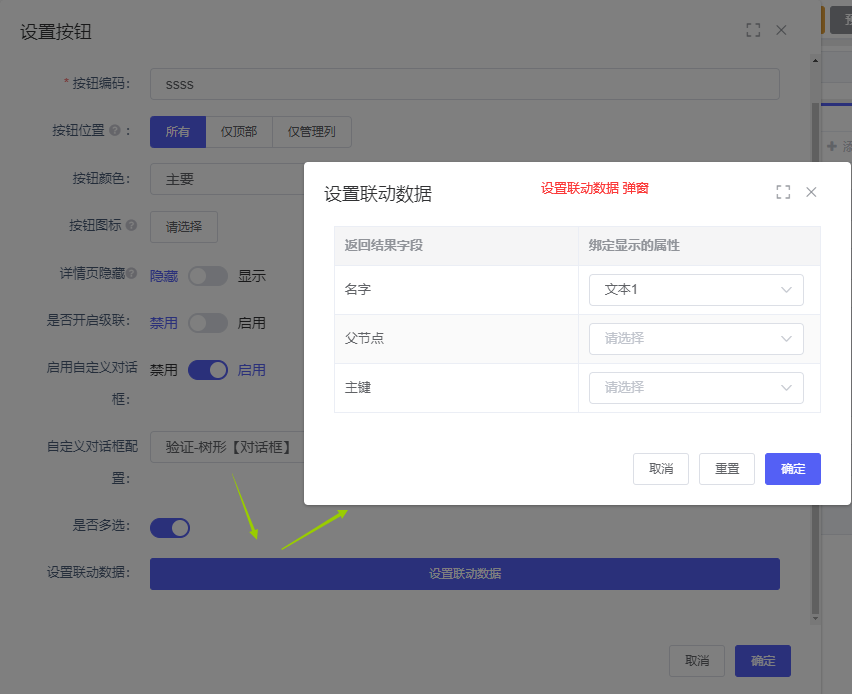This screenshot has width=852, height=694.
Task: Toggle the 是否多选 switch
Action: [170, 528]
